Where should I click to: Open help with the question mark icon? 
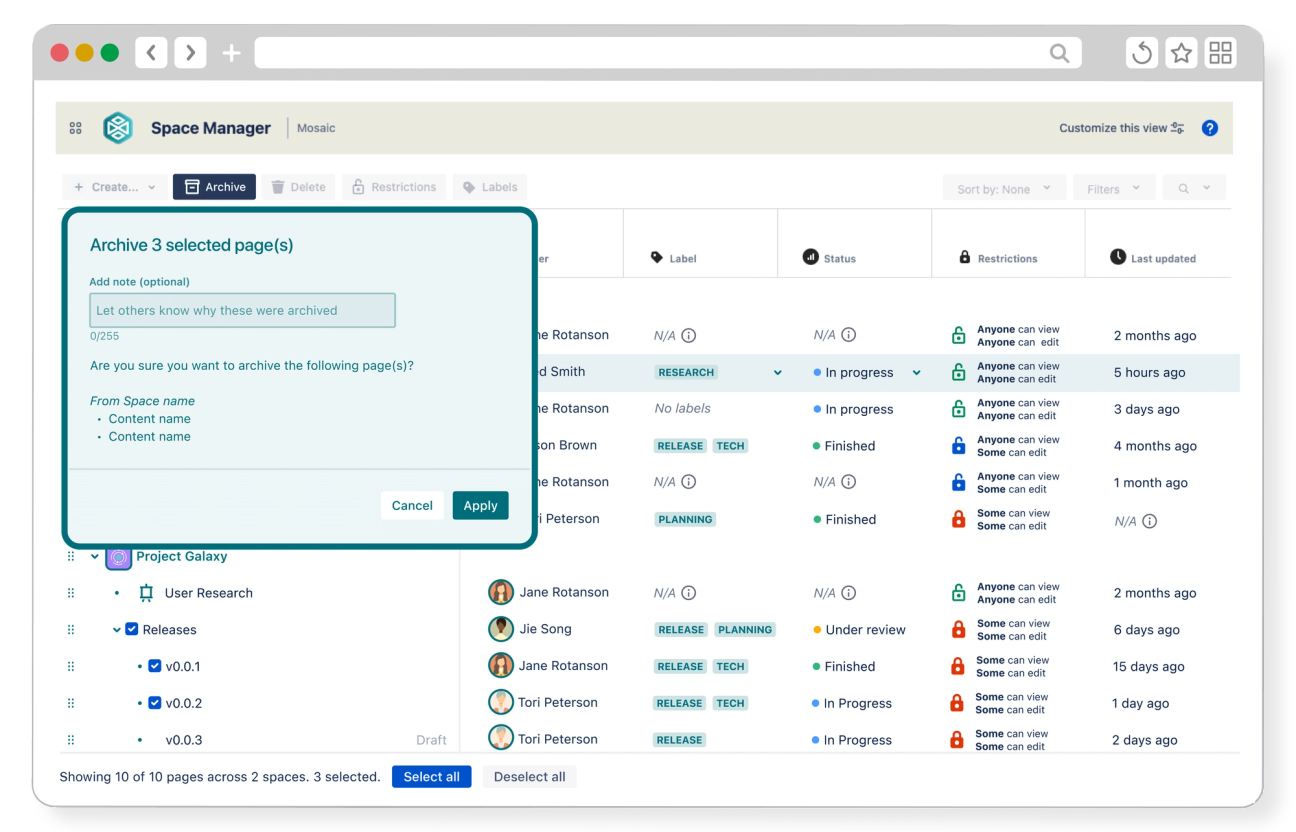click(1210, 128)
